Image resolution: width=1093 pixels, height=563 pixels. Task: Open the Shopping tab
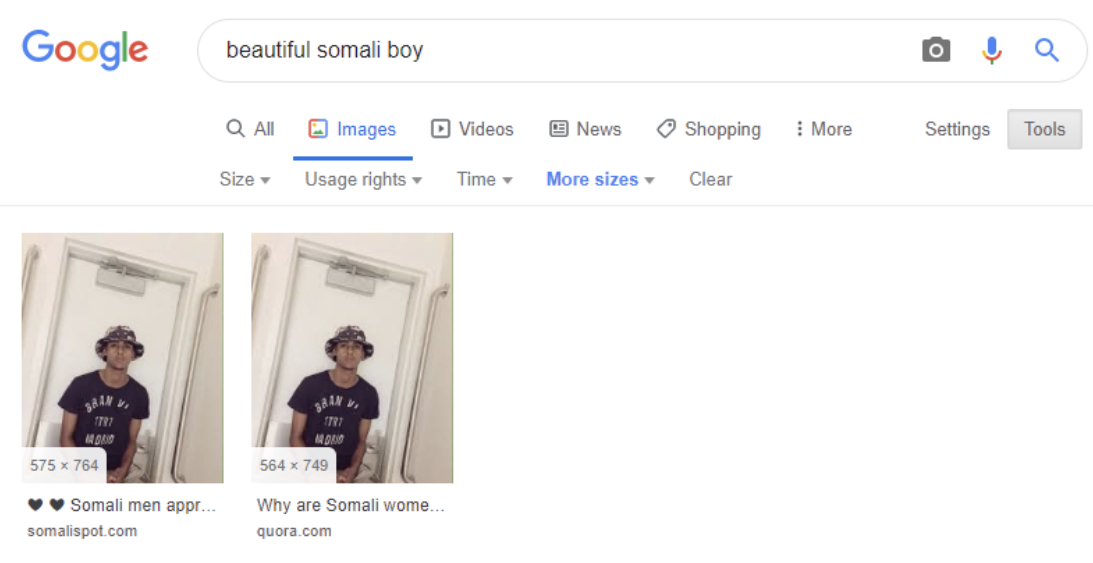pyautogui.click(x=708, y=129)
